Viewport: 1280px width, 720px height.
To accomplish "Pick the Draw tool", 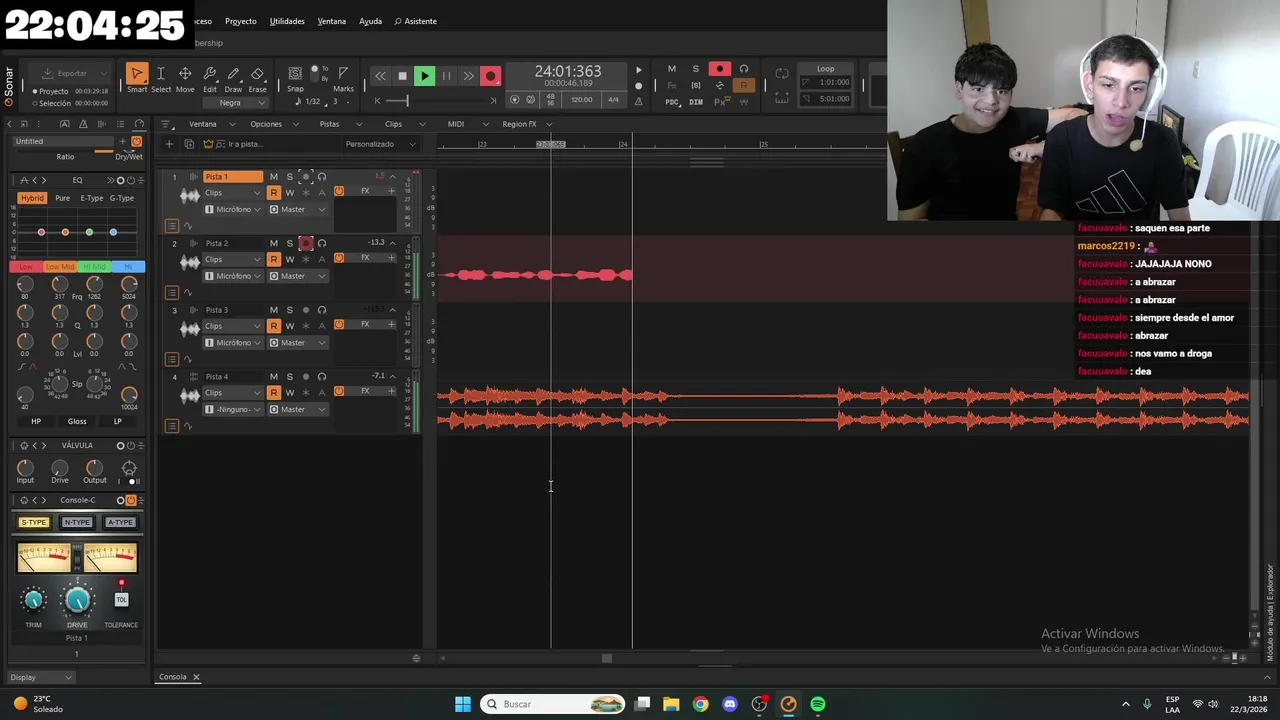I will coord(233,78).
